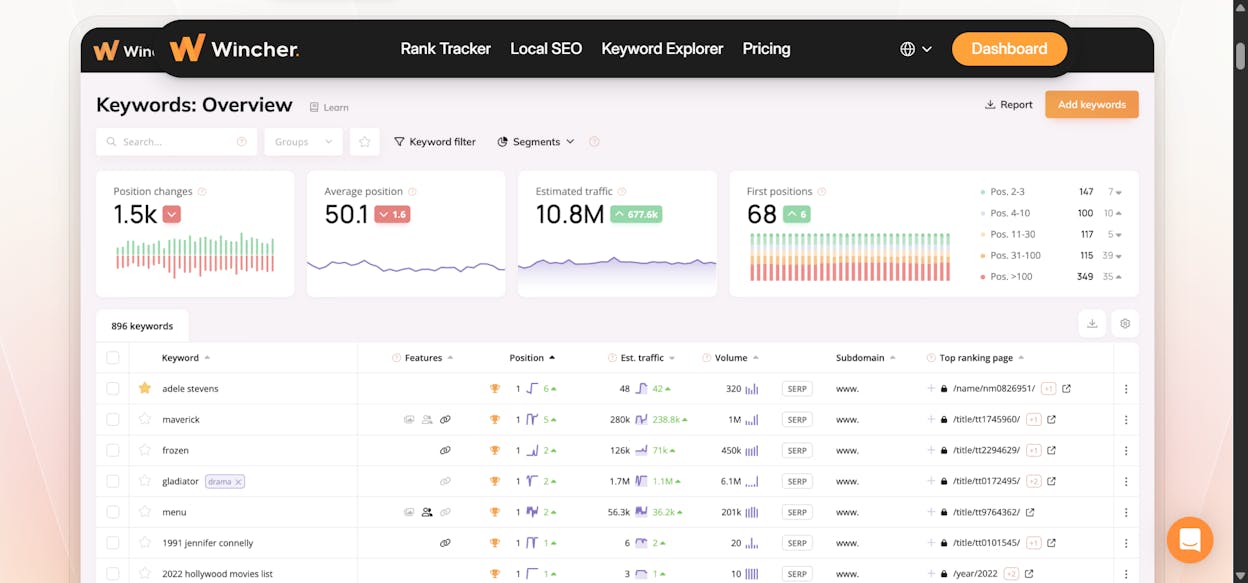Open SERP for gladiator

point(797,482)
